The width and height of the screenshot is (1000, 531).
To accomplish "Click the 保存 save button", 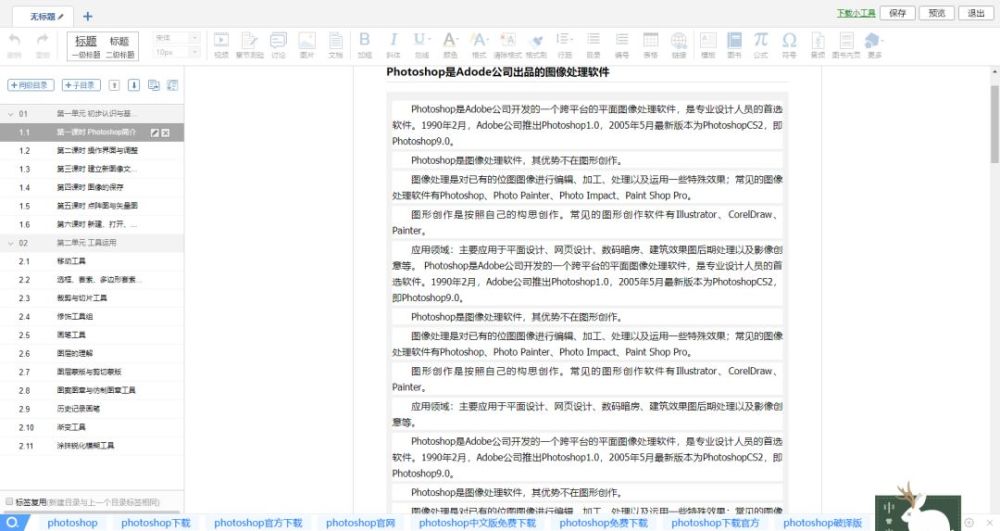I will click(897, 13).
